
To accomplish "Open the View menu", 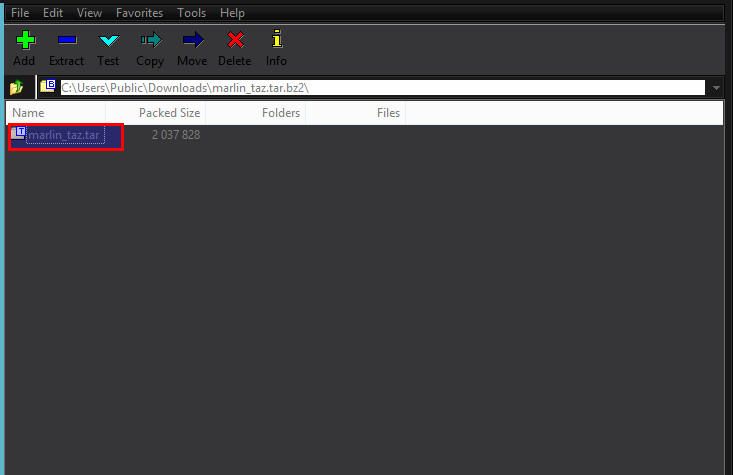I will tap(89, 13).
